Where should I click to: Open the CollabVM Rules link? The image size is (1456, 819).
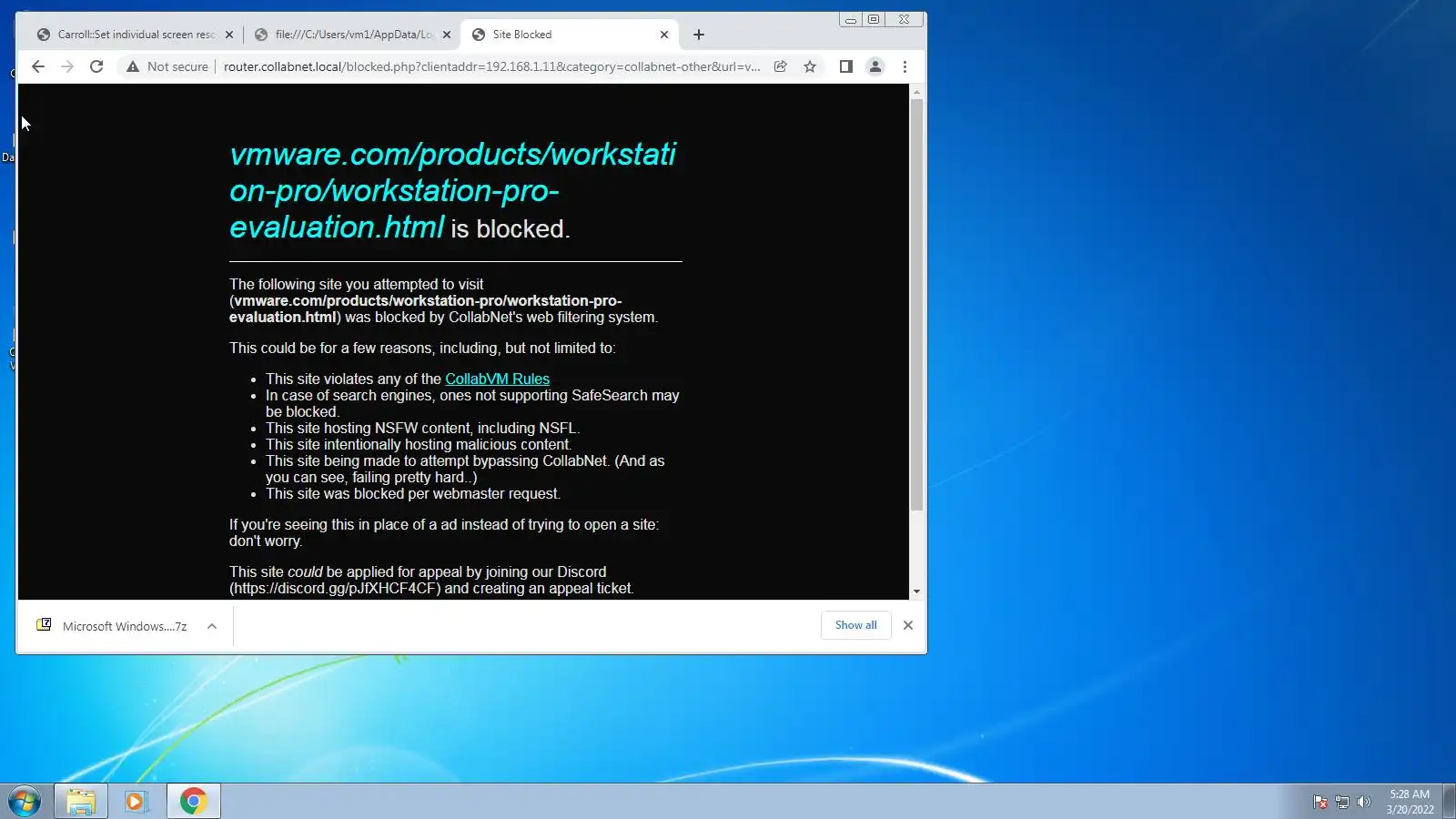(x=497, y=379)
